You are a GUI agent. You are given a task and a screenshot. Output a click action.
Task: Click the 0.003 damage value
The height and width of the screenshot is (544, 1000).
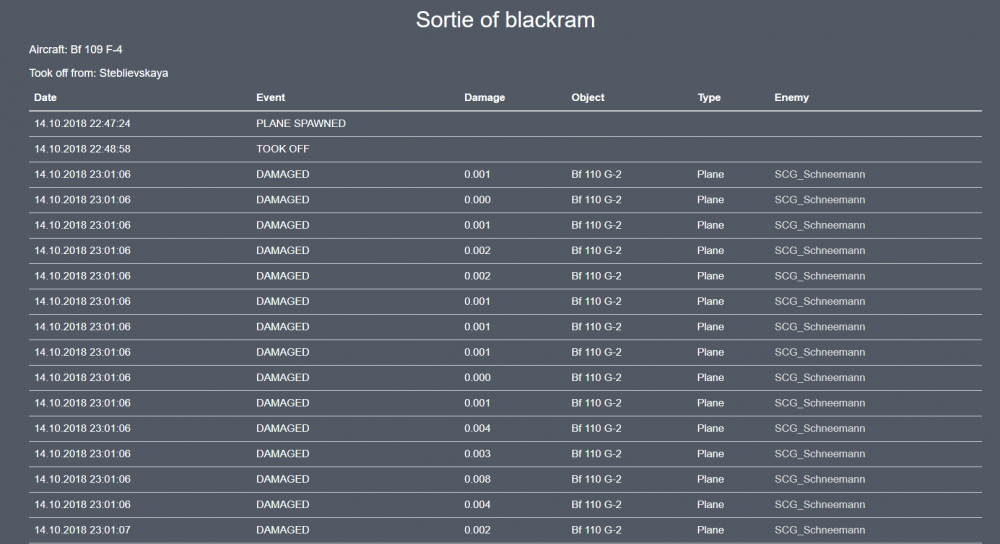(x=477, y=454)
